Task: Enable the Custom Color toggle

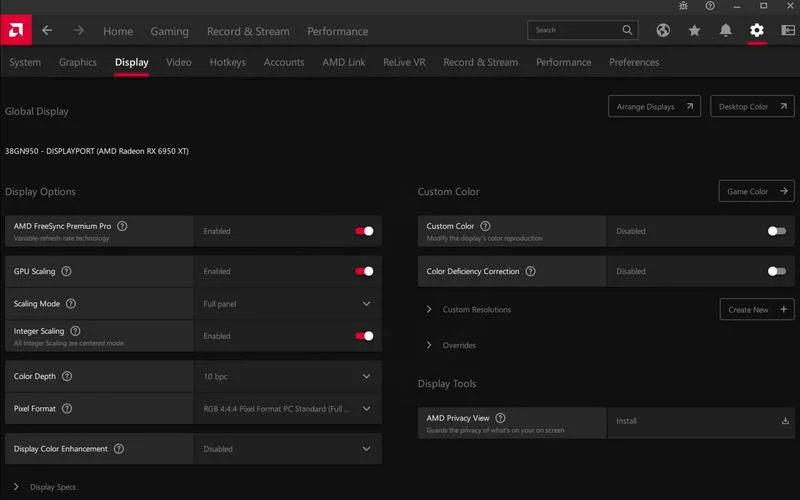Action: (777, 231)
